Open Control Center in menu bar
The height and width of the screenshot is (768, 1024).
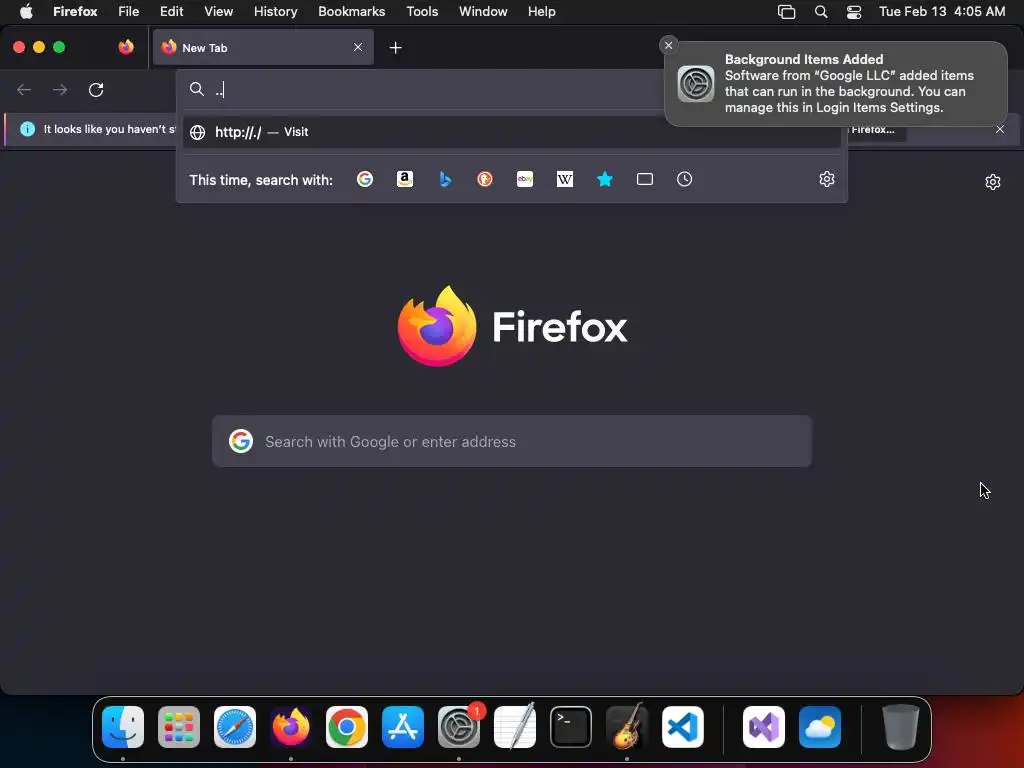pos(854,12)
